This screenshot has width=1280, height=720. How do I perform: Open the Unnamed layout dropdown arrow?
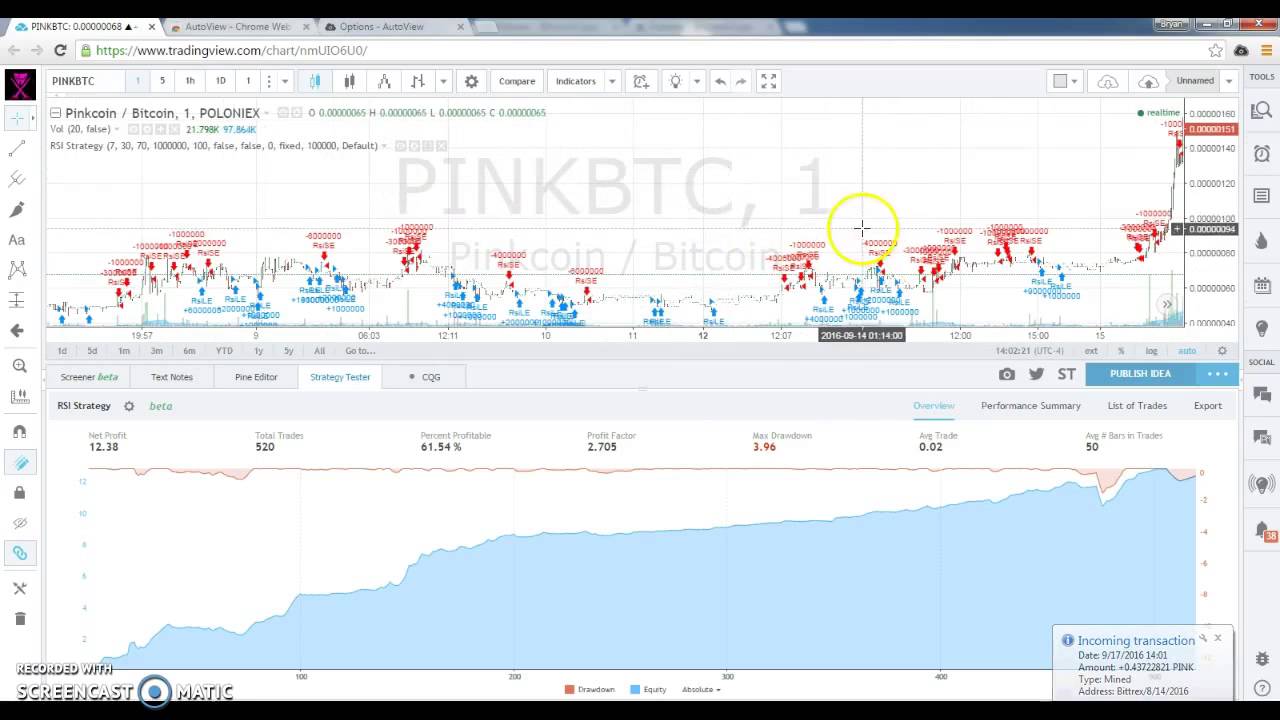(1229, 81)
